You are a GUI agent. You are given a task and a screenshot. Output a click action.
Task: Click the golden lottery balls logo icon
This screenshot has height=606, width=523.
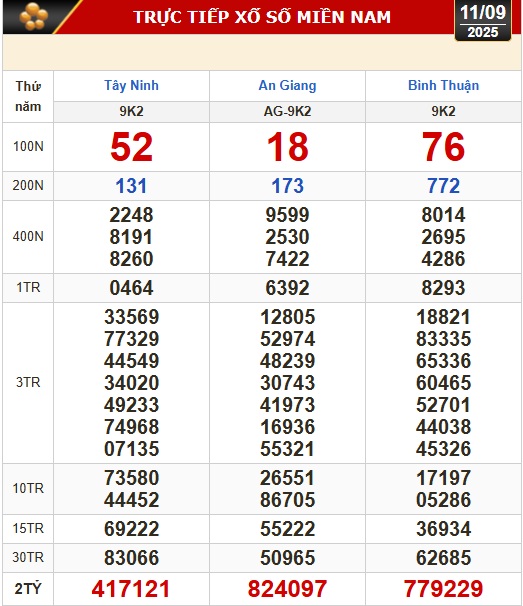[33, 16]
